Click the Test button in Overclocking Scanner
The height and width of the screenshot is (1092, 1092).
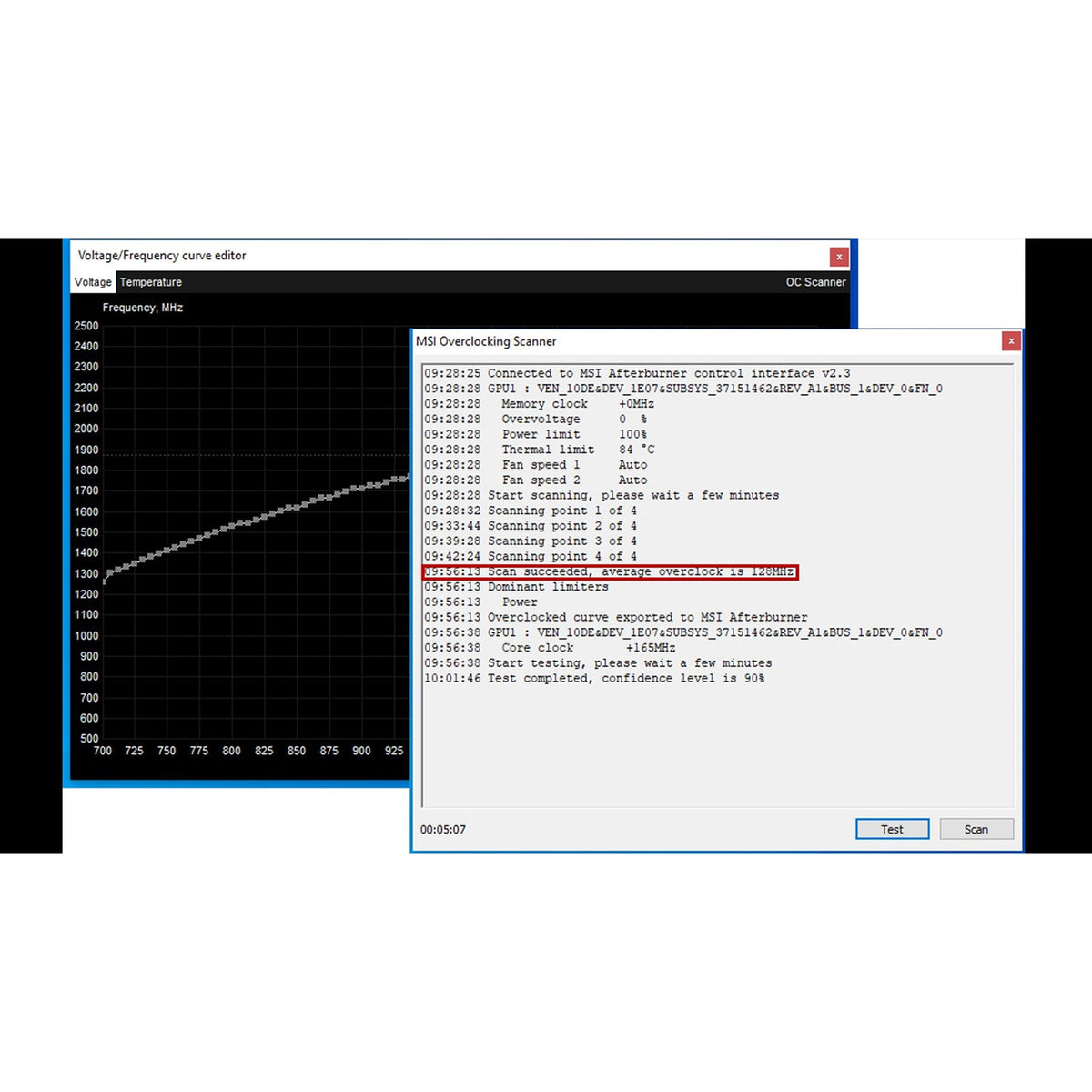(x=892, y=829)
